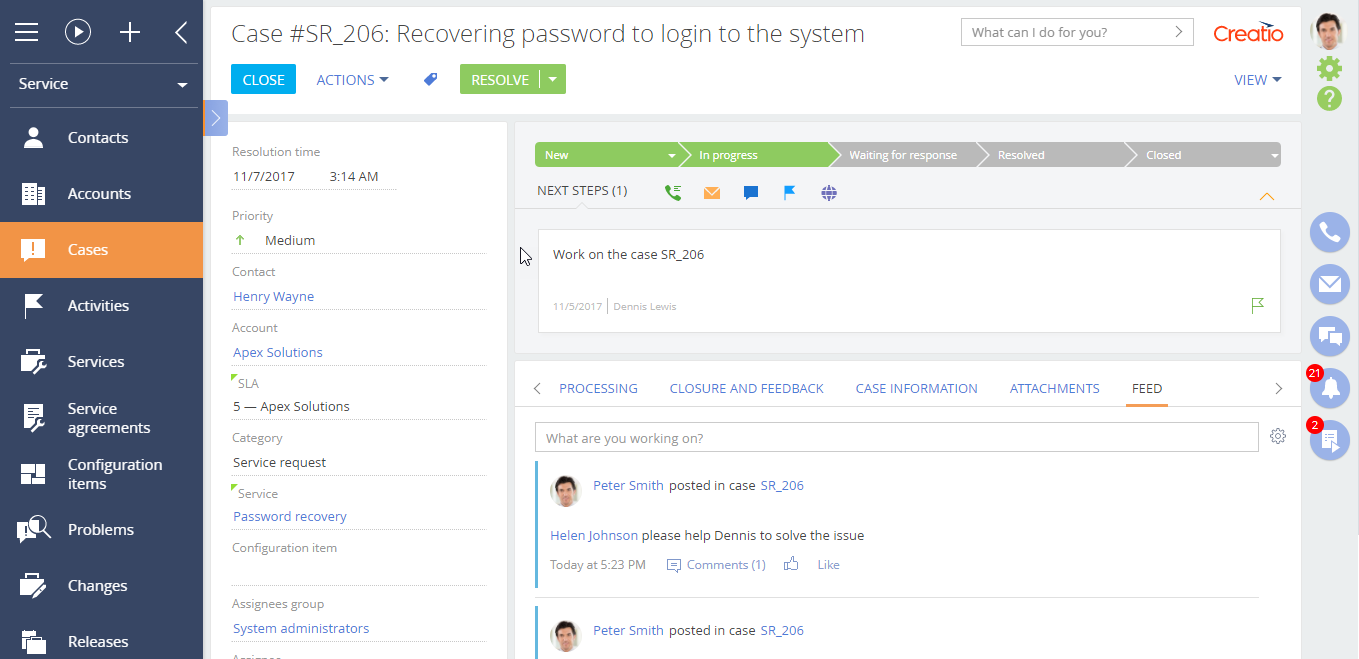Click the blue flag task icon
This screenshot has height=659, width=1359.
coord(789,193)
